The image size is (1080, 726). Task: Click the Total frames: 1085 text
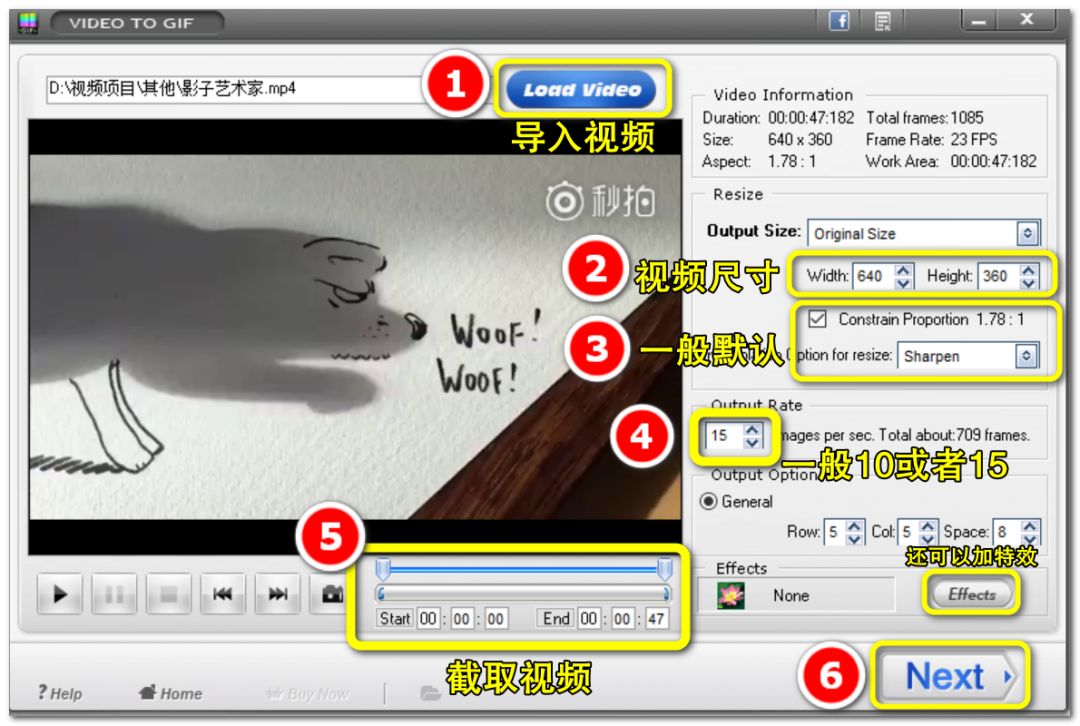pyautogui.click(x=924, y=118)
